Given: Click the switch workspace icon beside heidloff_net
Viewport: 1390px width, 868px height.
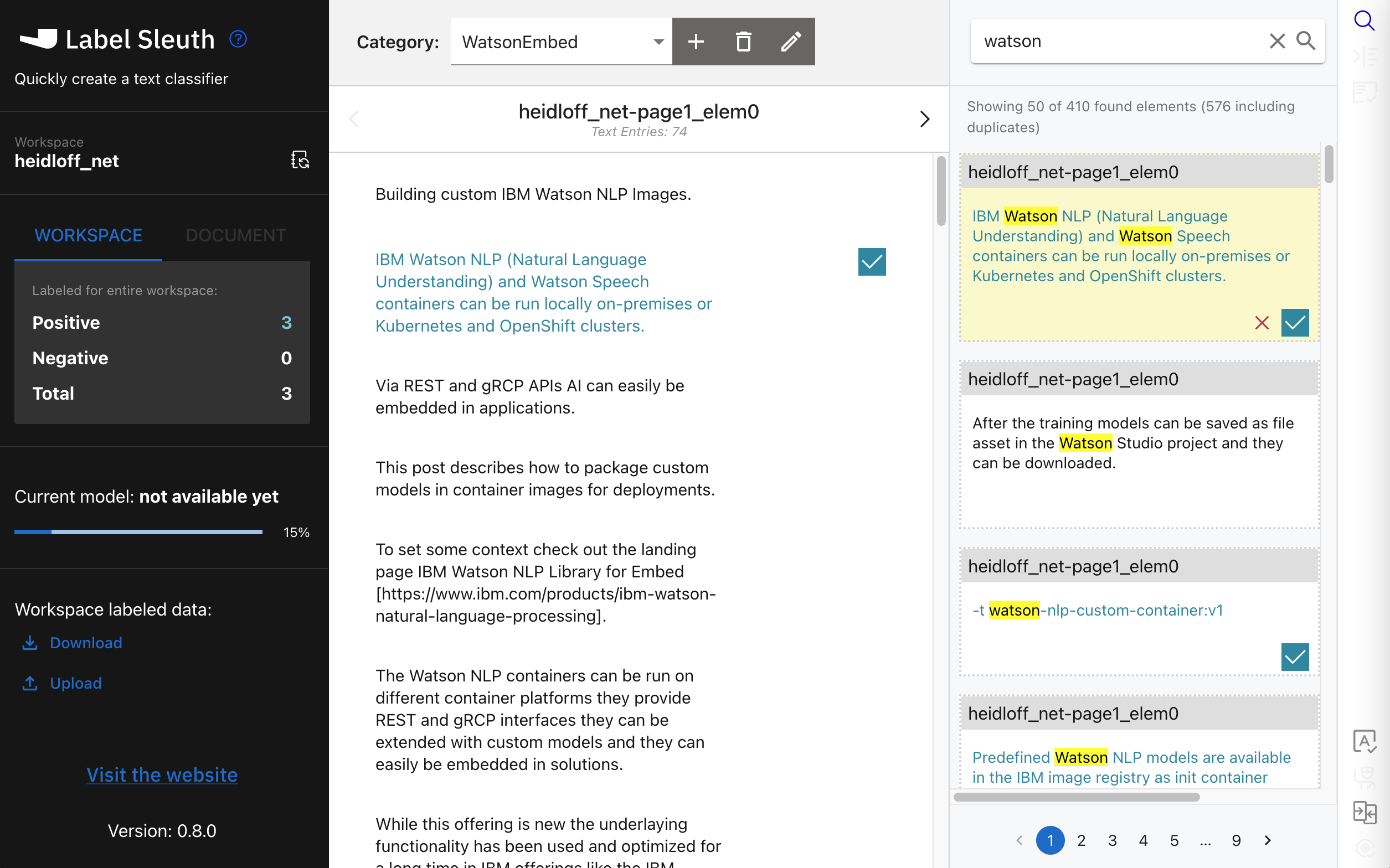Looking at the screenshot, I should [x=300, y=159].
